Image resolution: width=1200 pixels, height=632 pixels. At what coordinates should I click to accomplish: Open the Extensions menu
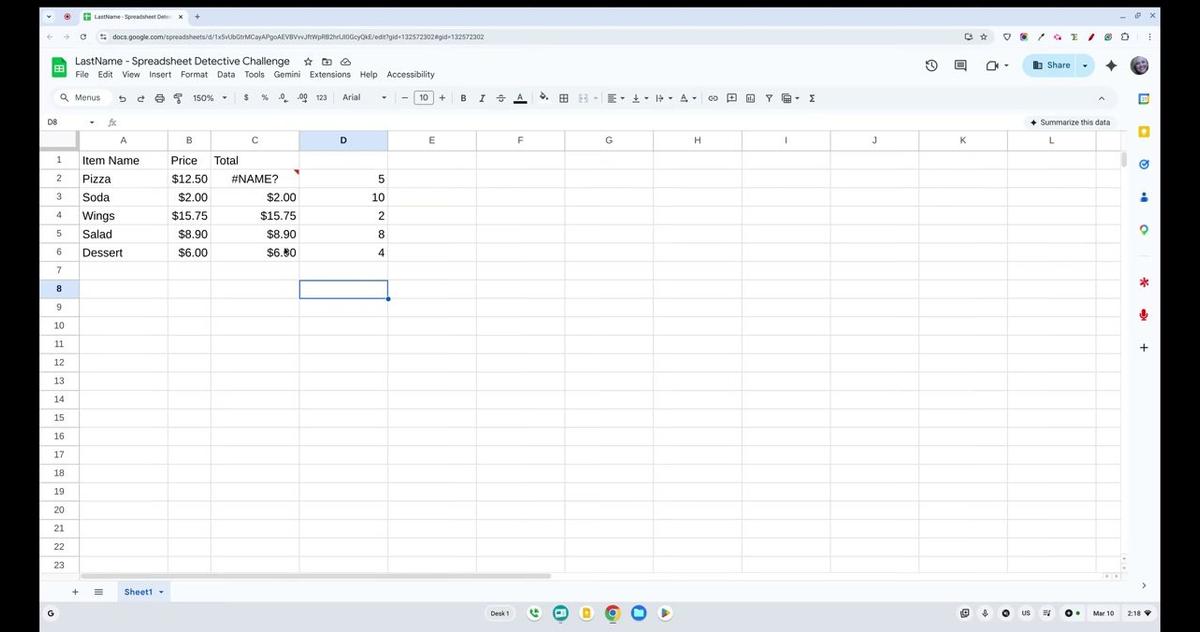point(329,74)
